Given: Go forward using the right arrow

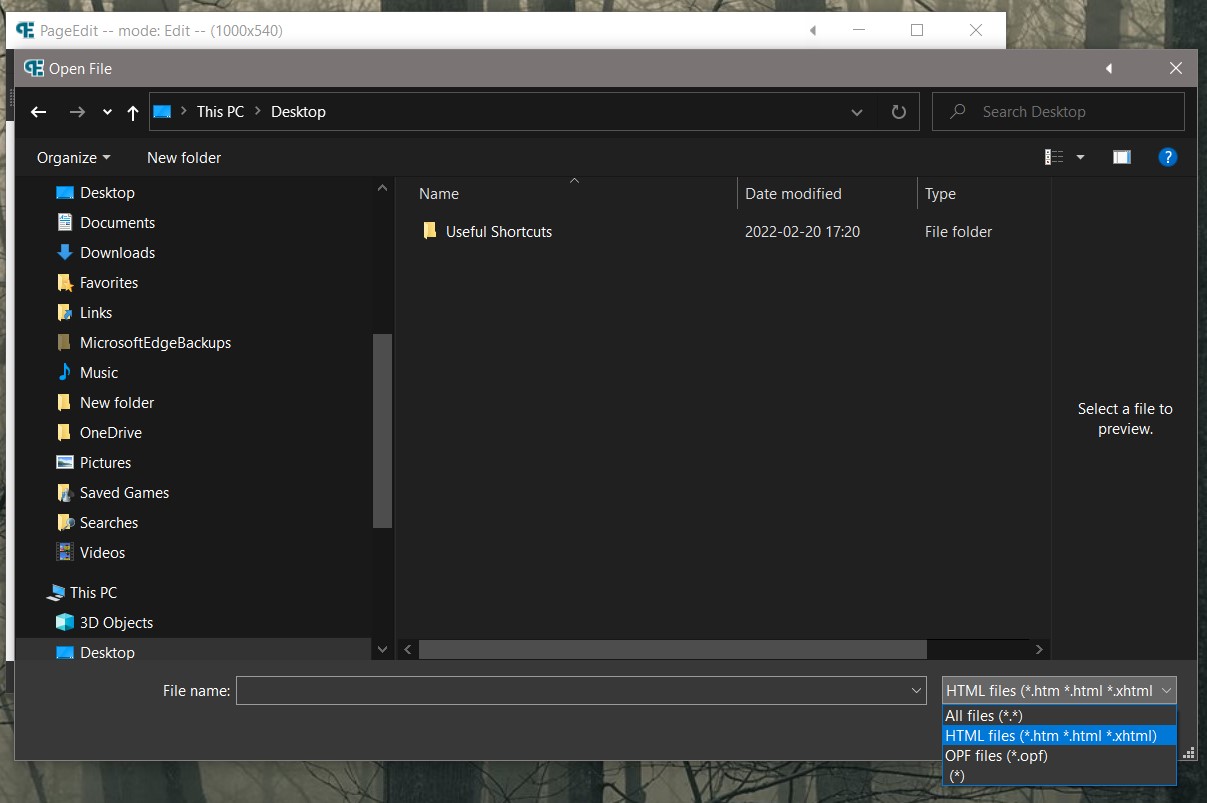Looking at the screenshot, I should [77, 112].
